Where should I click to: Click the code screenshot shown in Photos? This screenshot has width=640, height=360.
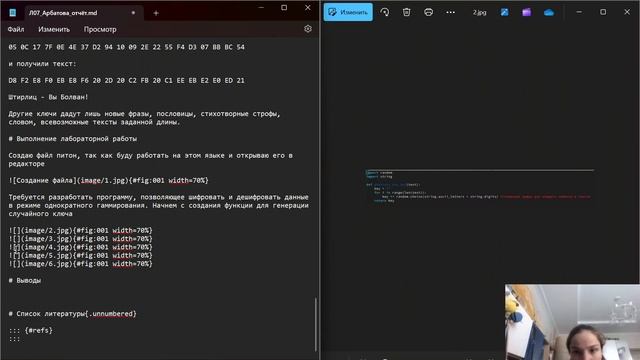pyautogui.click(x=480, y=186)
